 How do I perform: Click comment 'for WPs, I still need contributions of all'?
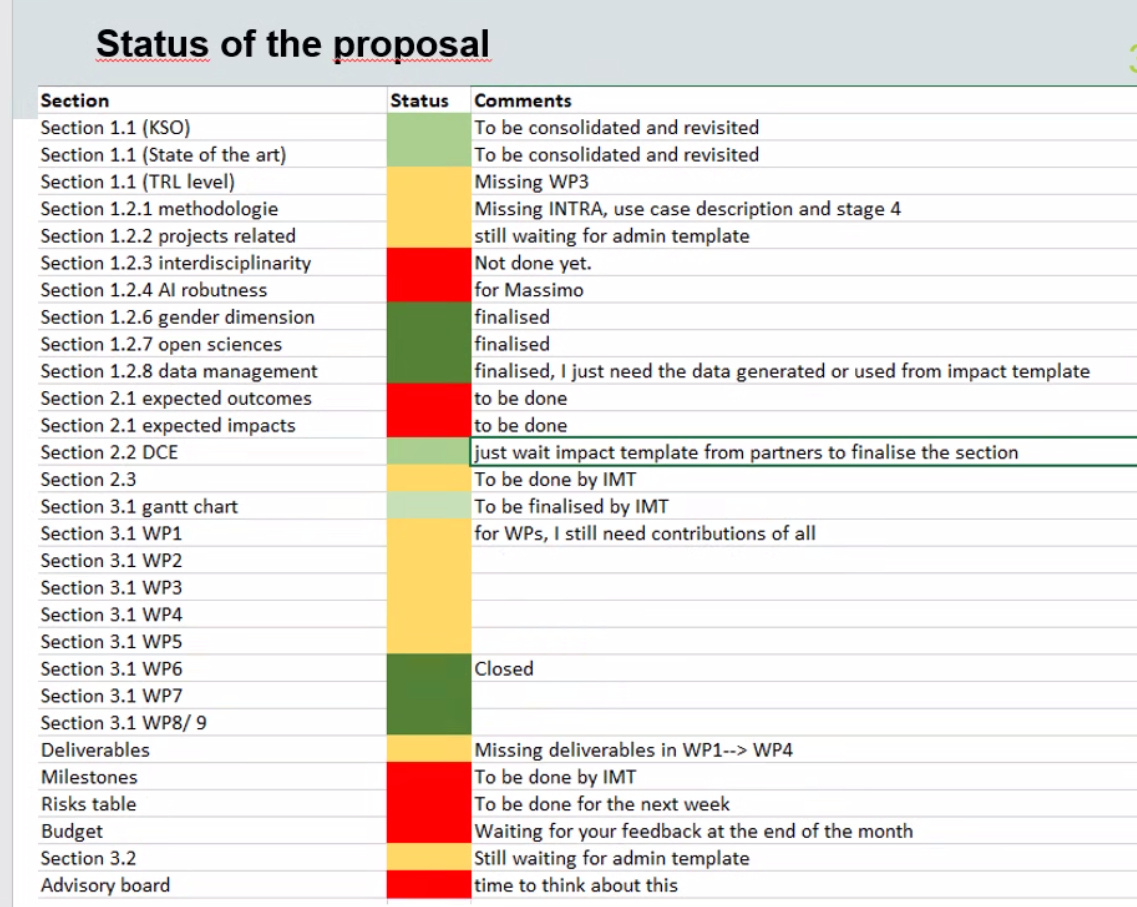click(x=645, y=534)
